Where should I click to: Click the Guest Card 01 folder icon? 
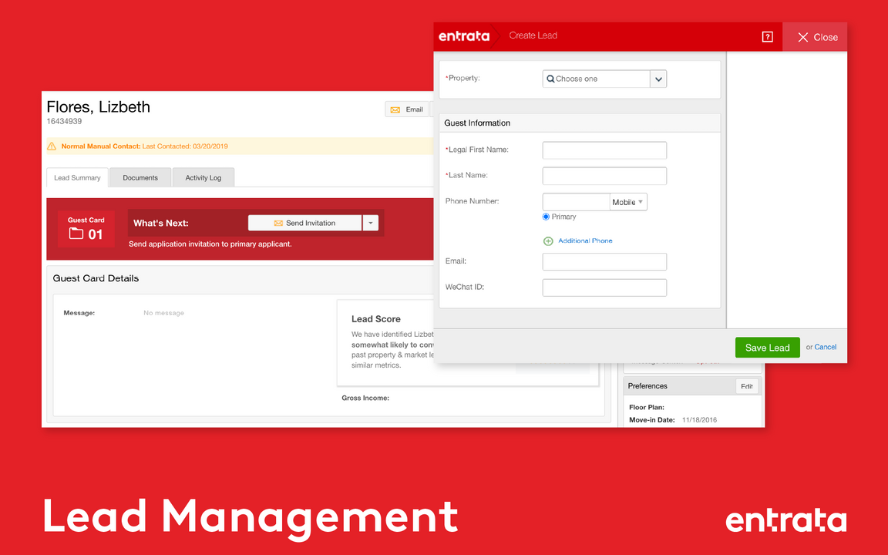[x=76, y=233]
